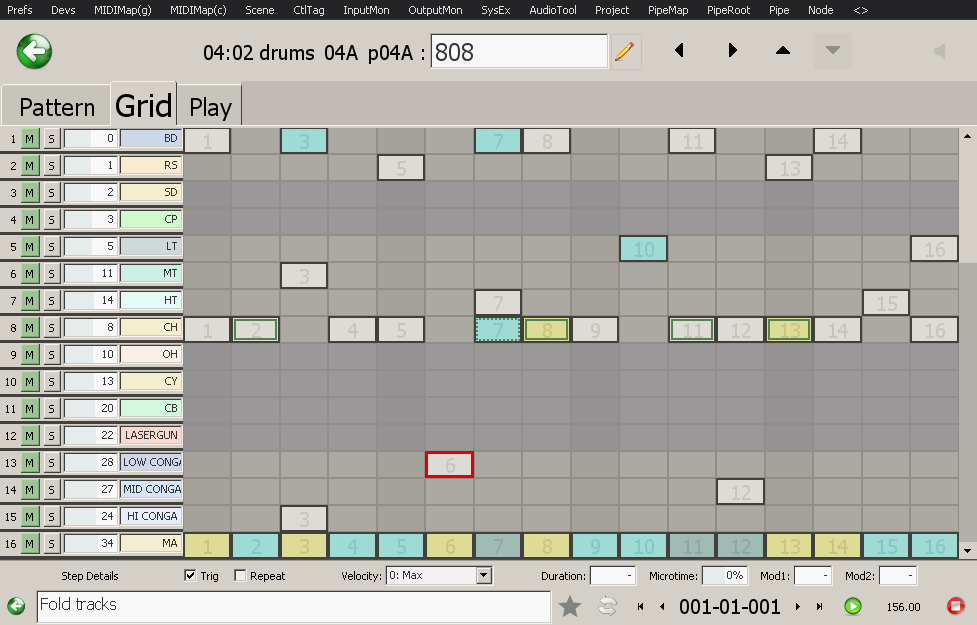This screenshot has height=625, width=977.
Task: Click the green back arrow icon
Action: pos(35,51)
